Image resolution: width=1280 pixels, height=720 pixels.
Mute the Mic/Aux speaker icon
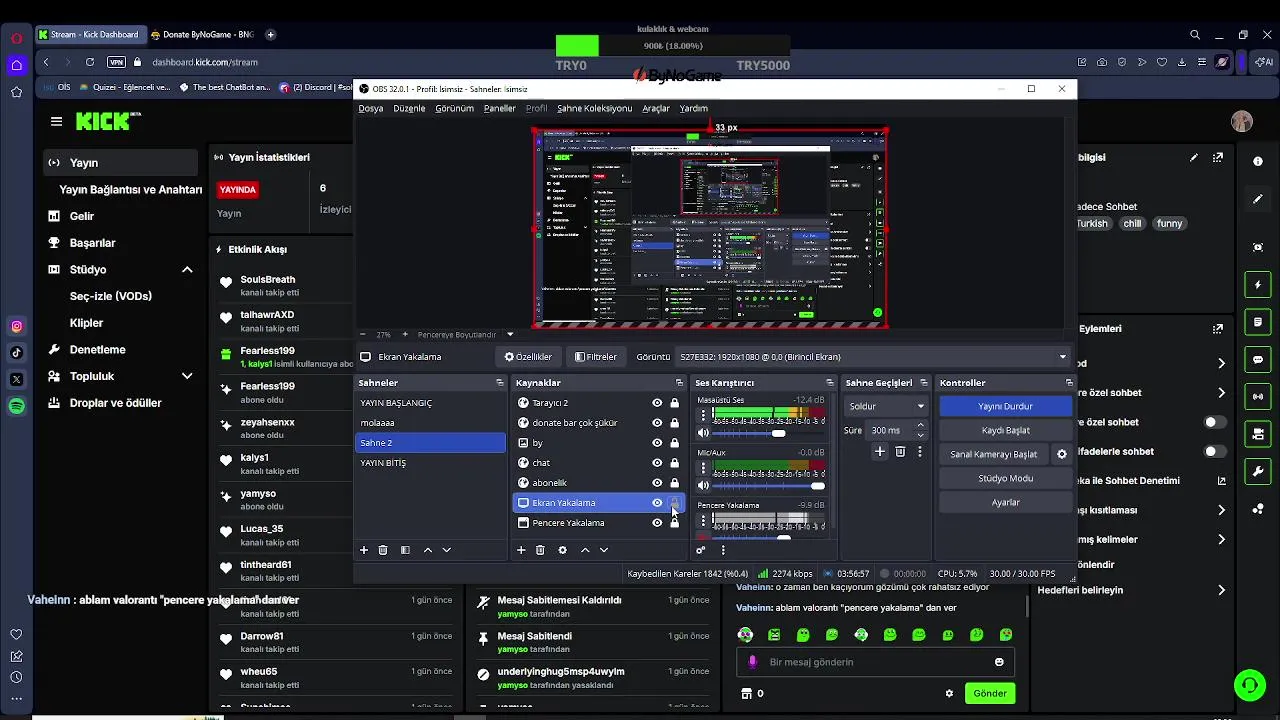703,485
